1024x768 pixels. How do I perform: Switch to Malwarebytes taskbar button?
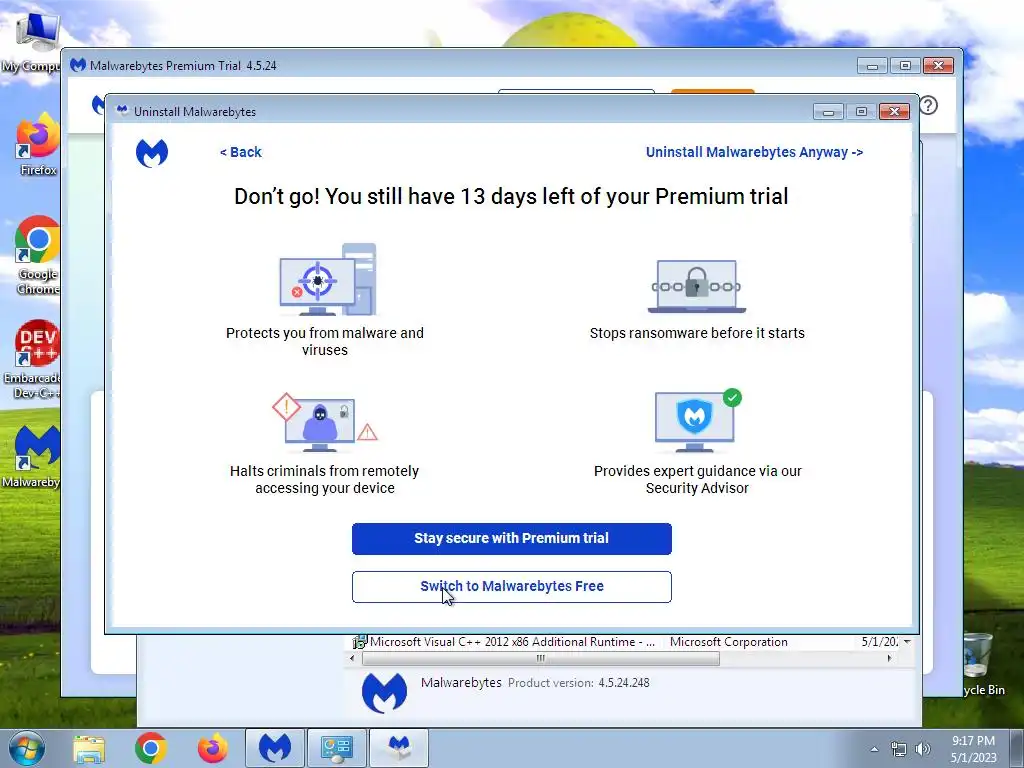[275, 748]
